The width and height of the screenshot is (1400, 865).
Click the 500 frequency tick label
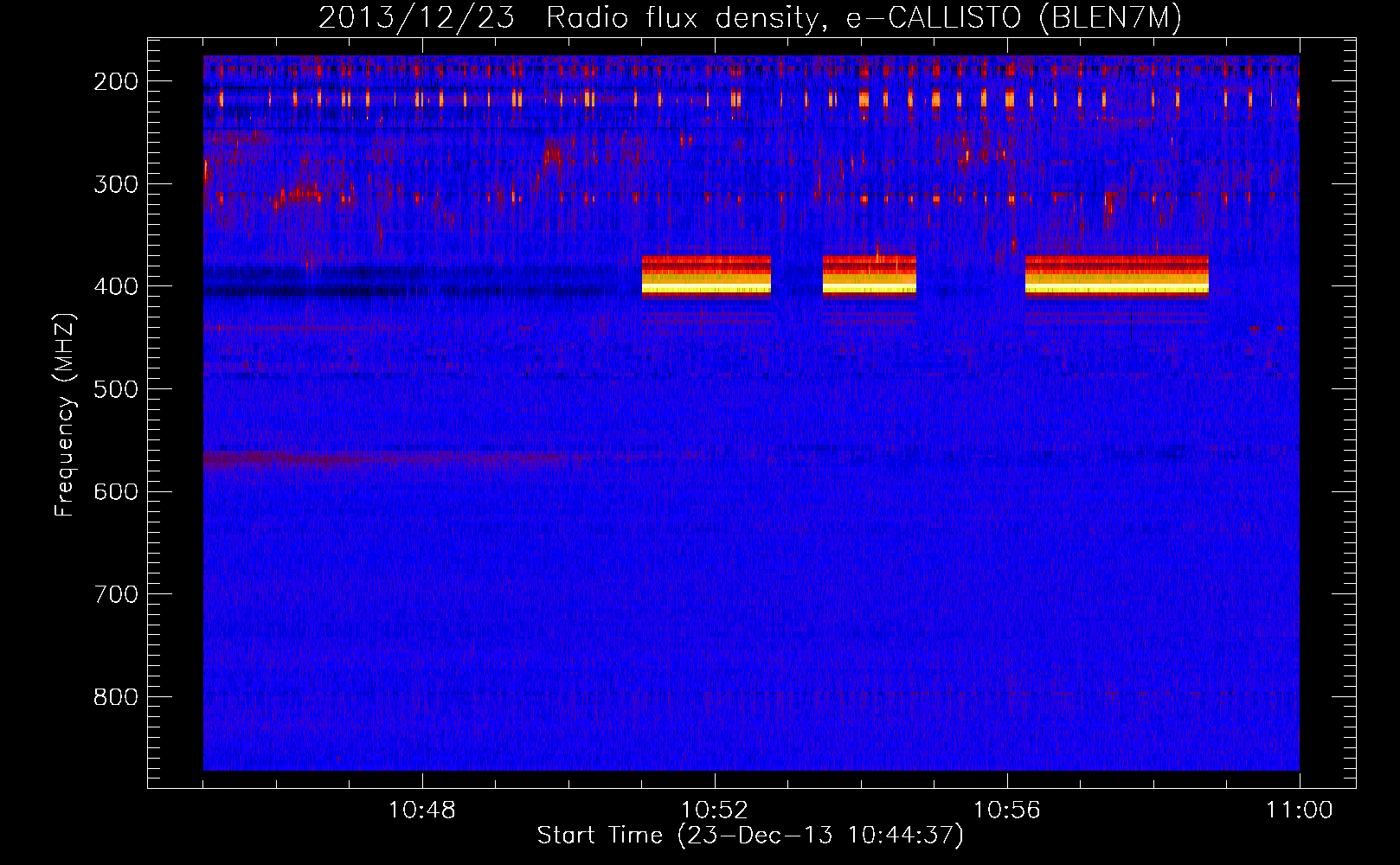116,389
